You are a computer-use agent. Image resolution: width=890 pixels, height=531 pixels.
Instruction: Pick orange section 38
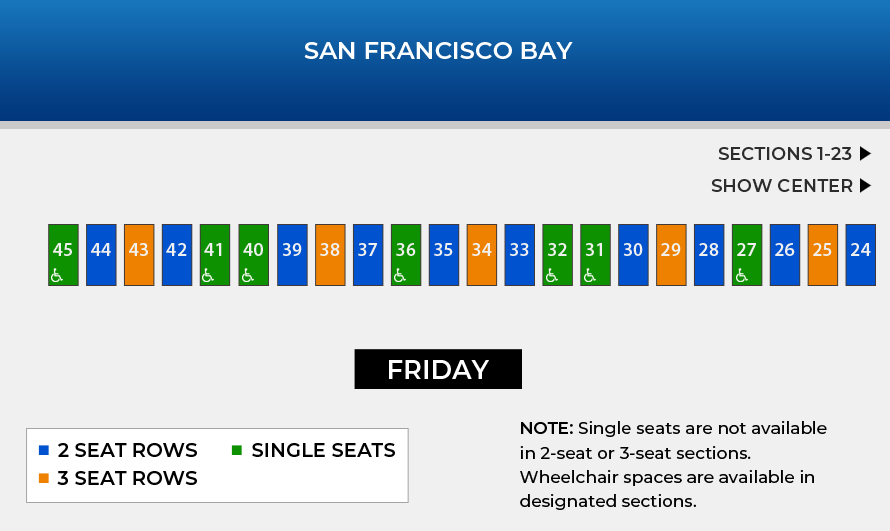(330, 255)
